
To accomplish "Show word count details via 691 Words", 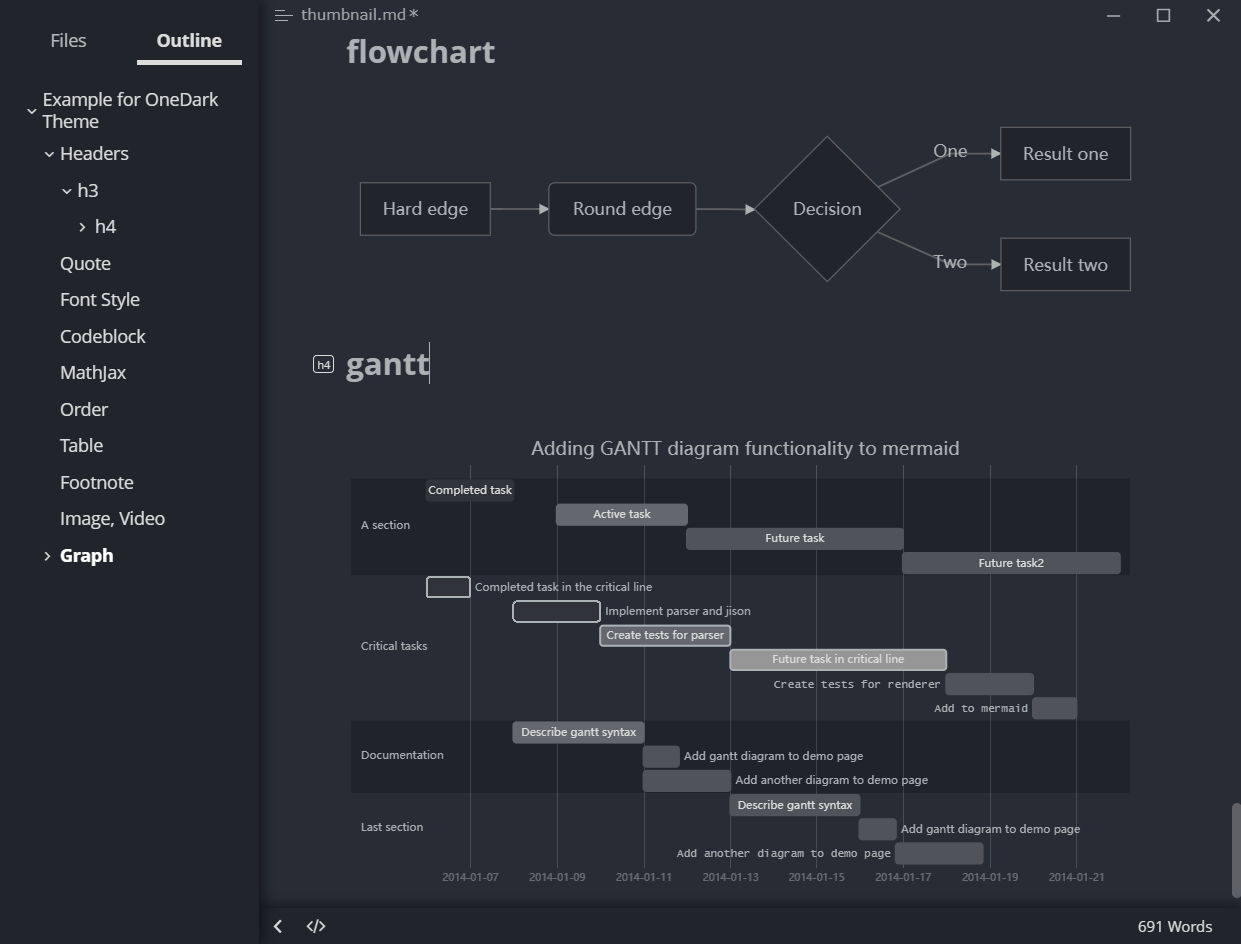I will (x=1174, y=926).
